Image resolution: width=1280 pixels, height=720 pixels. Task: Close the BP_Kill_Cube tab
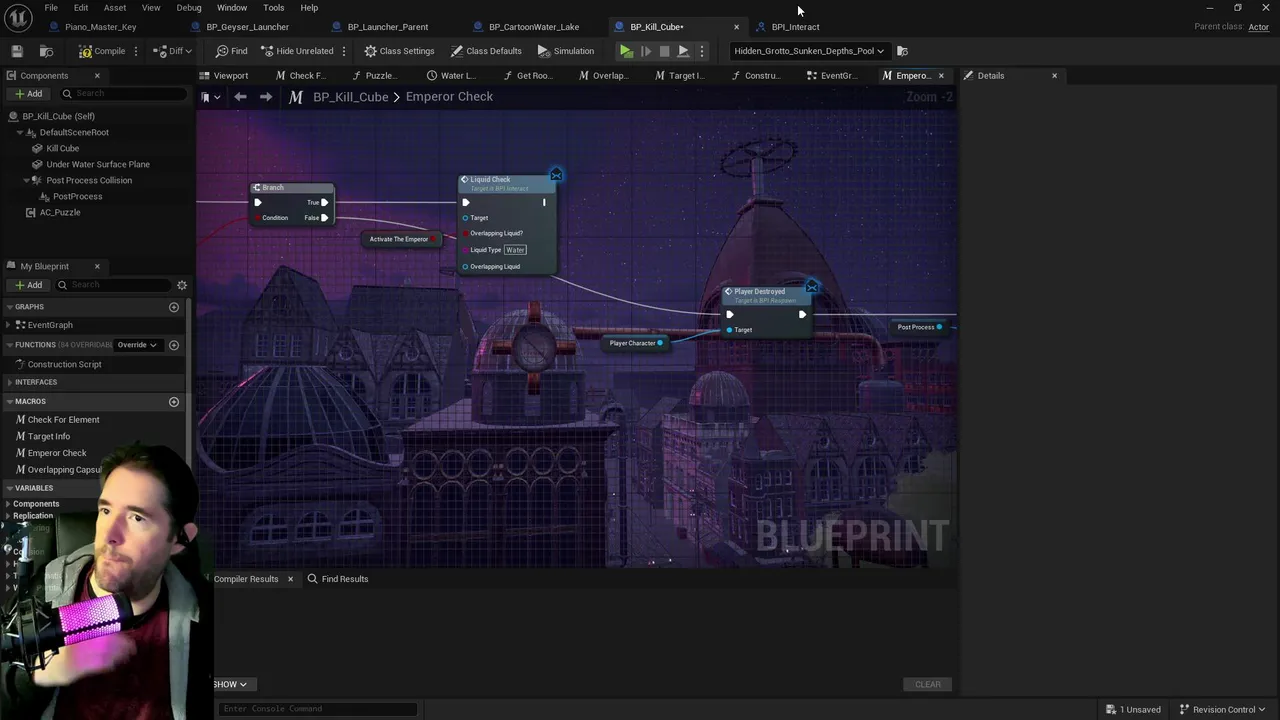click(737, 27)
